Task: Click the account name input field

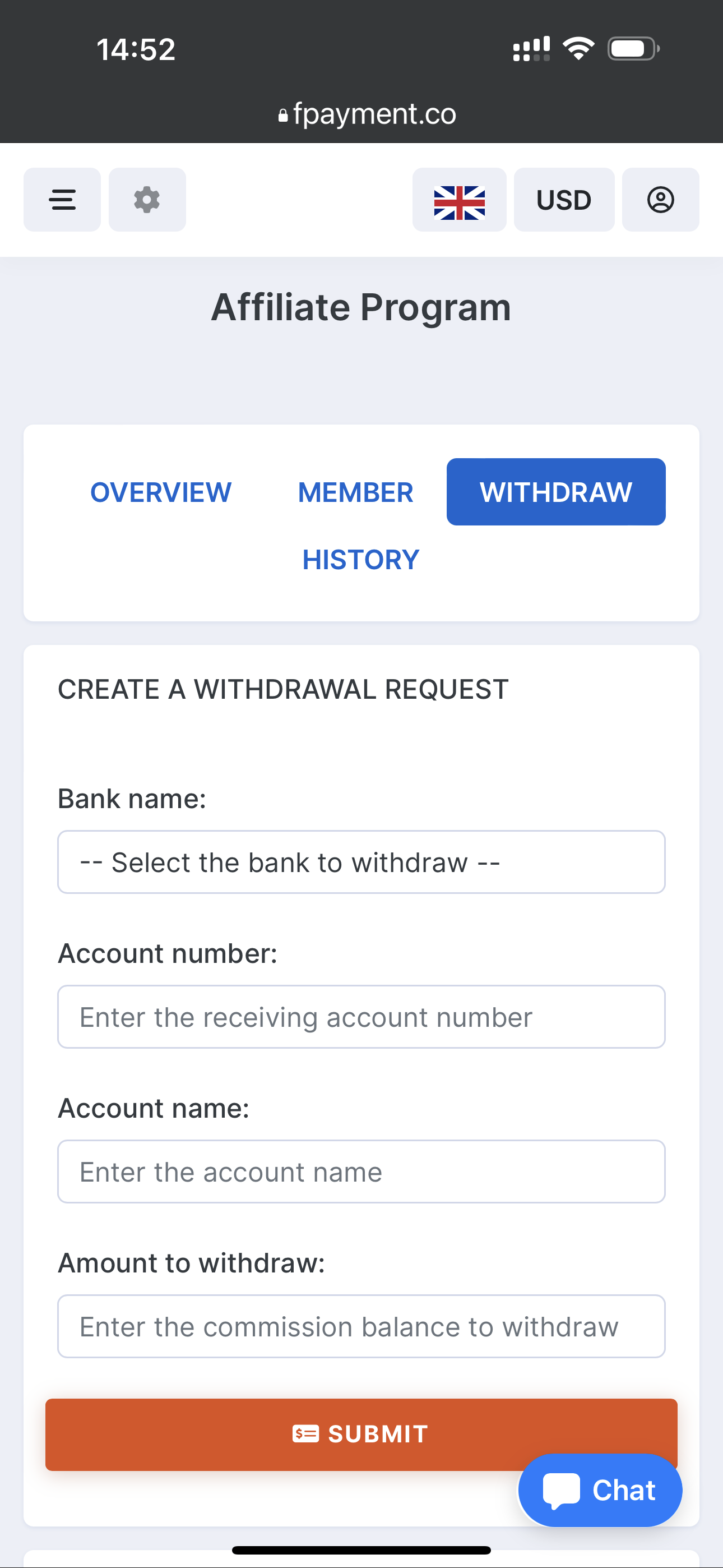Action: [x=361, y=1171]
